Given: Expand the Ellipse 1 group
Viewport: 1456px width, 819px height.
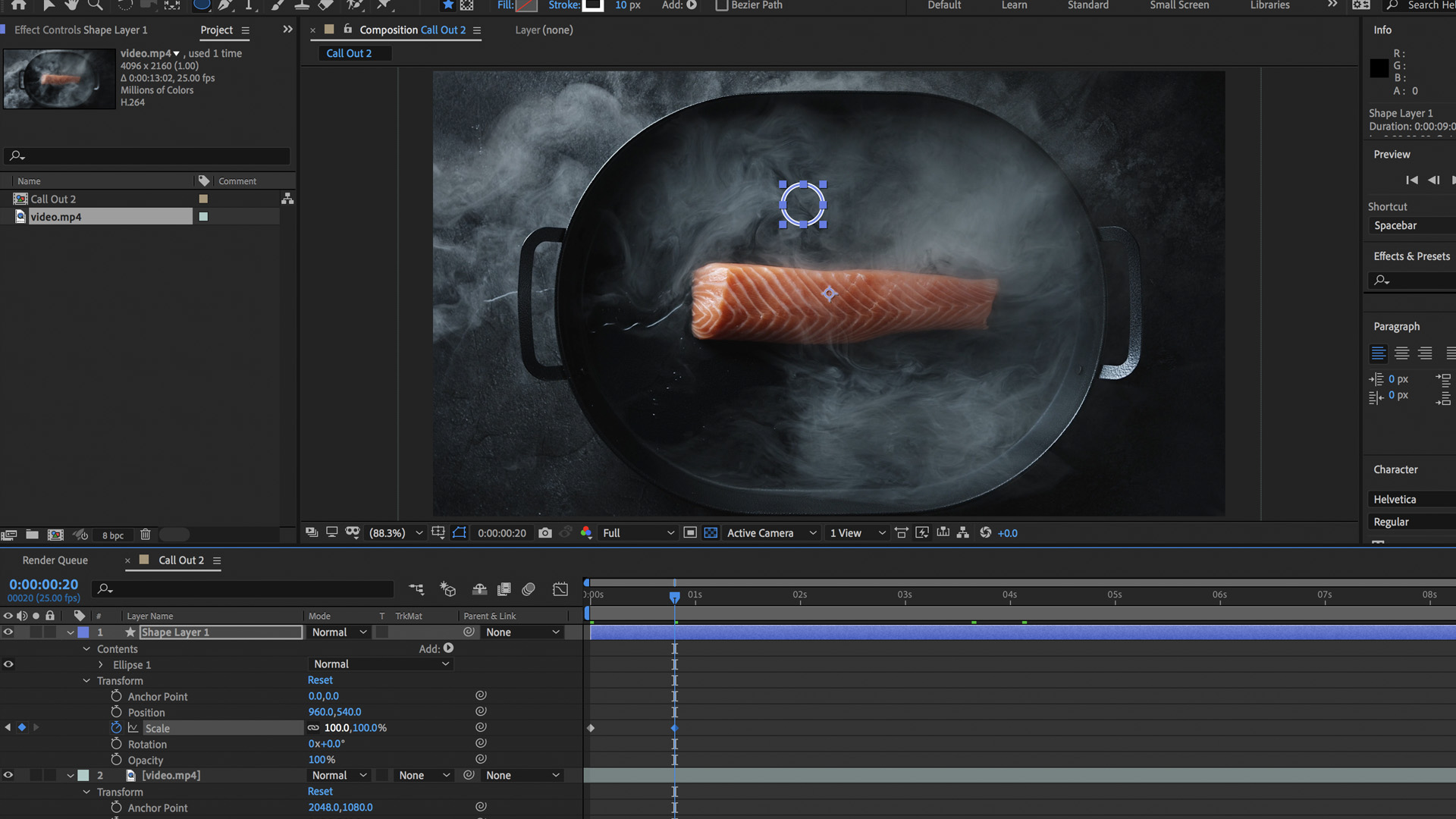Looking at the screenshot, I should (x=102, y=664).
